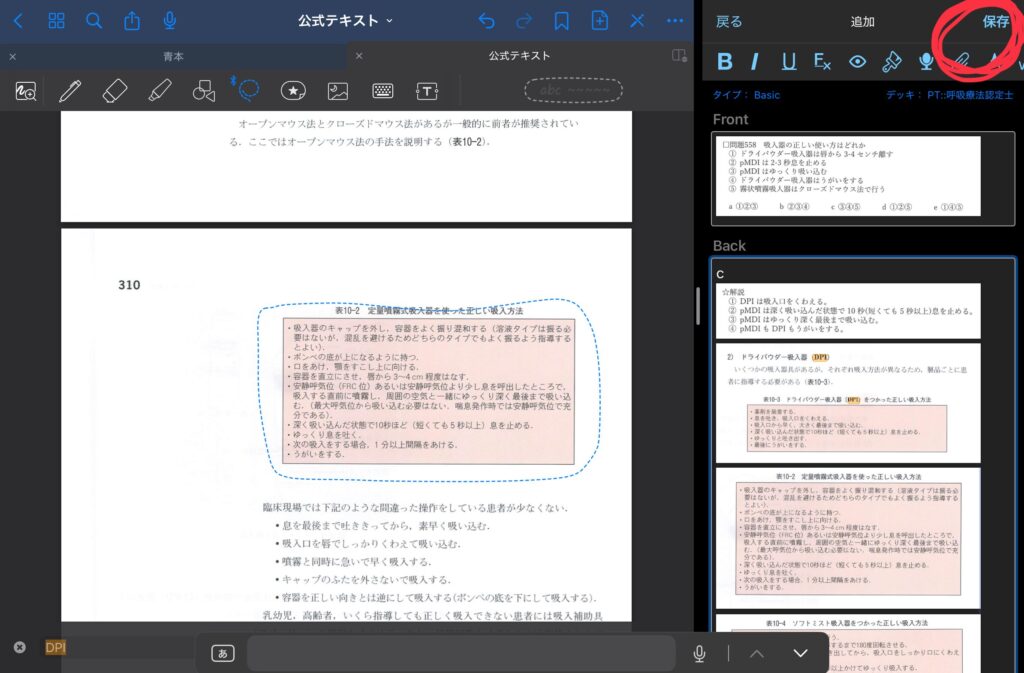Screen dimensions: 1024x673
Task: Tap the 戻る back button
Action: coord(730,22)
